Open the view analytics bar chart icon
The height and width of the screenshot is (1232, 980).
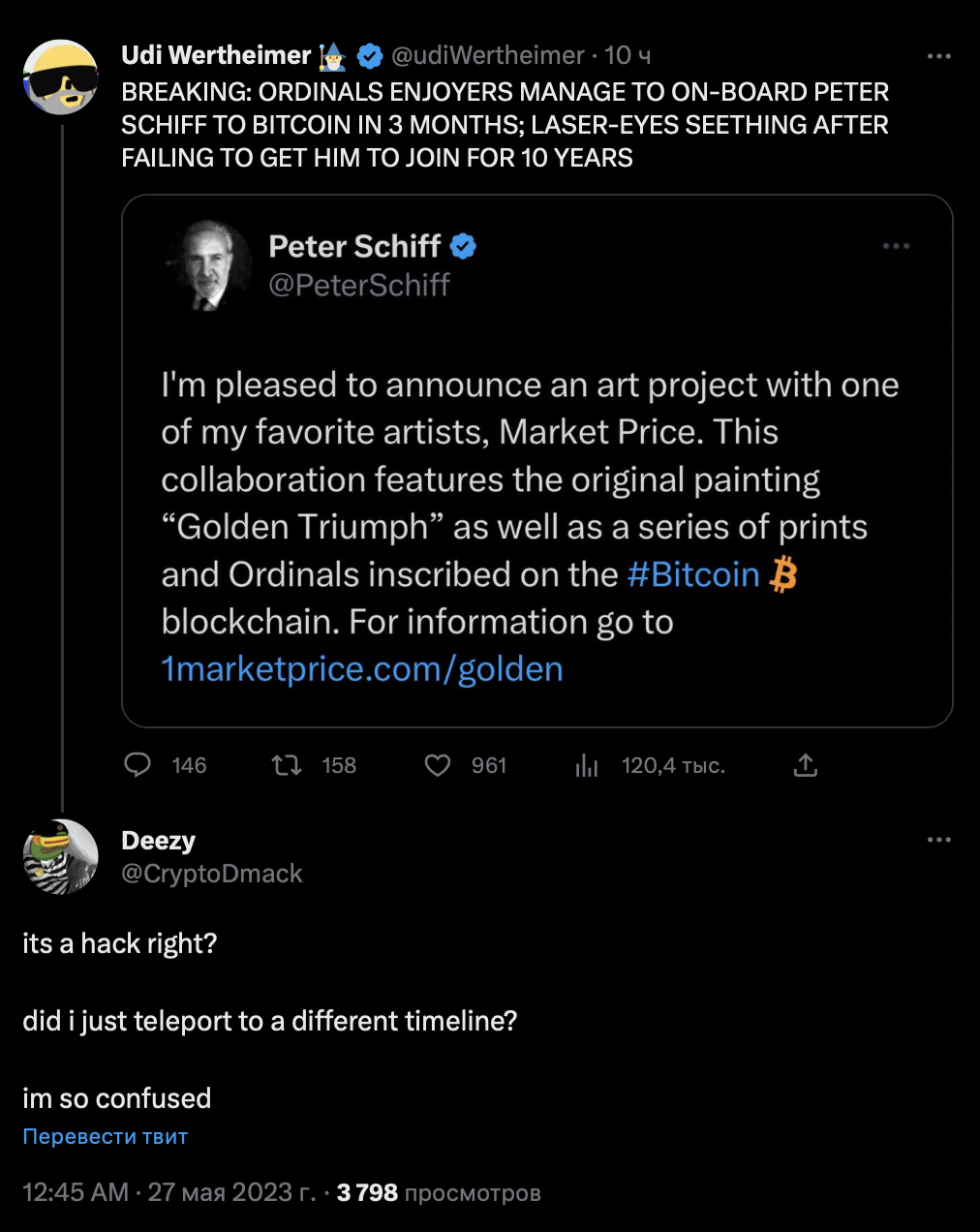[x=587, y=765]
